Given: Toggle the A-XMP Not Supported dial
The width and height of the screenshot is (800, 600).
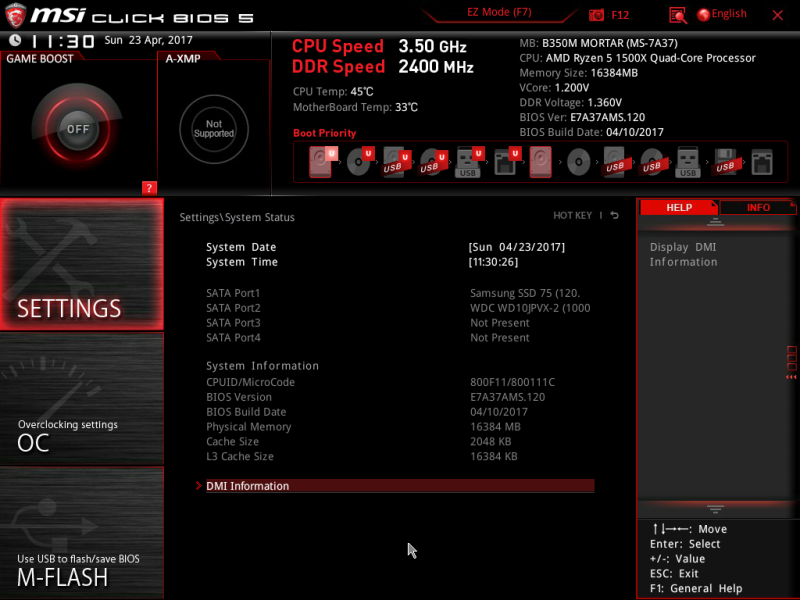Looking at the screenshot, I should [214, 129].
